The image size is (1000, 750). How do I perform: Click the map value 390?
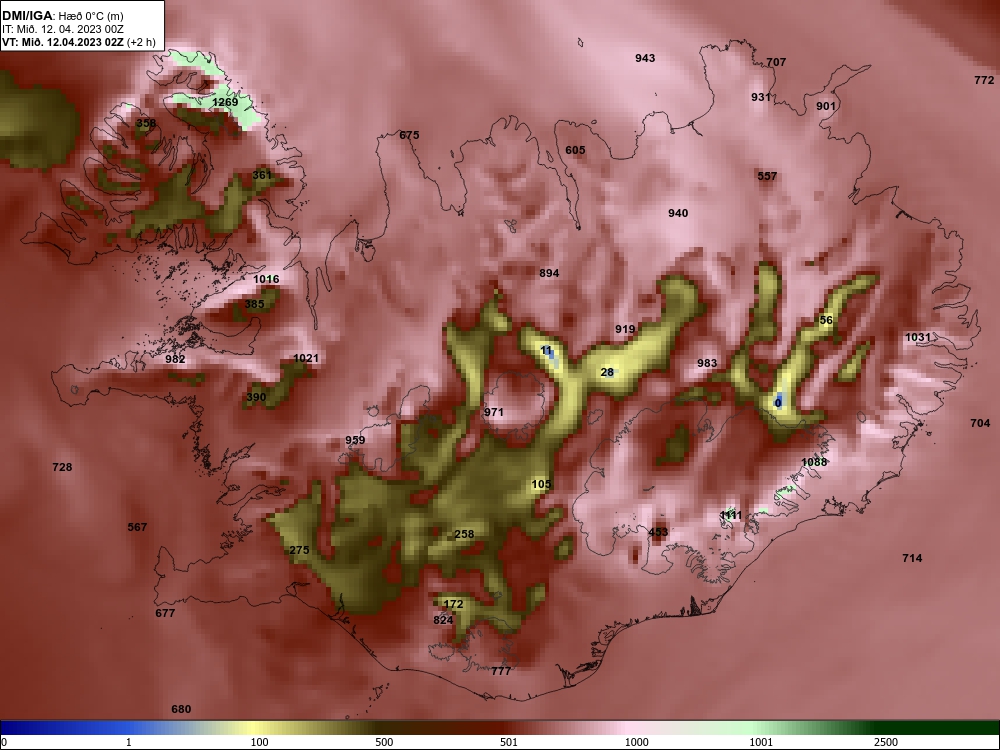pyautogui.click(x=256, y=397)
